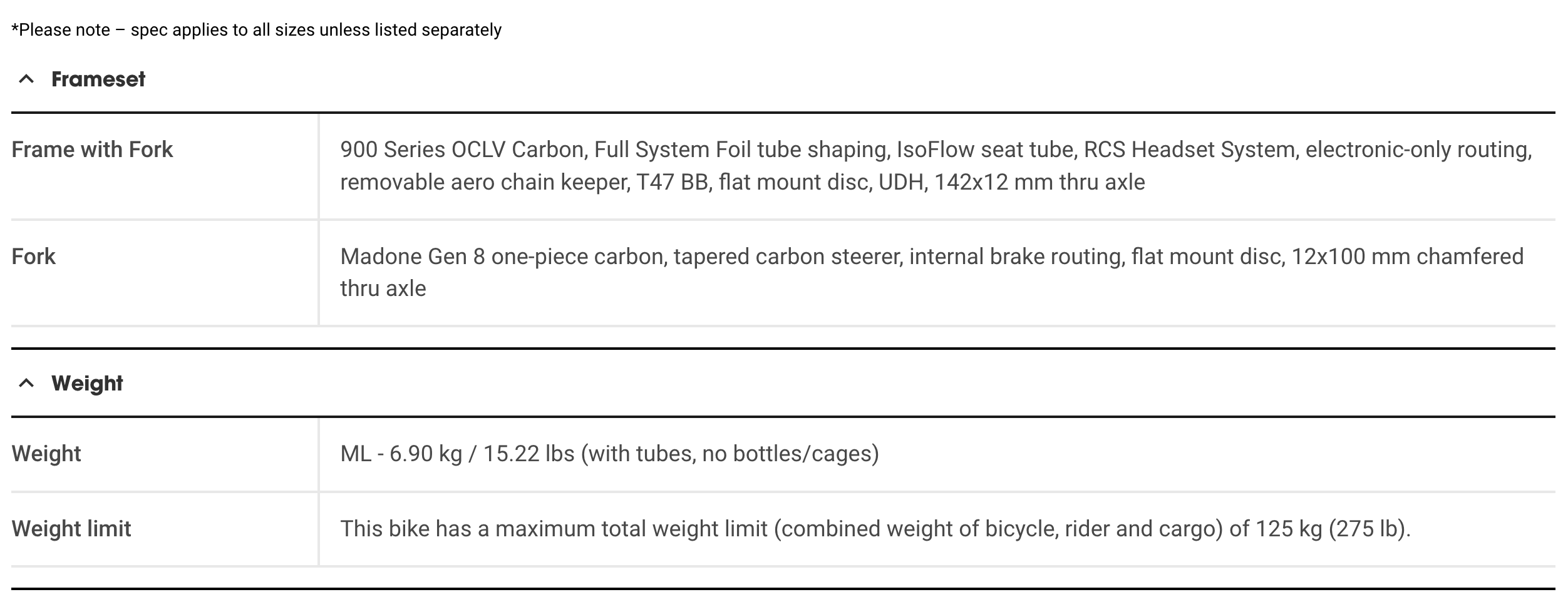Click the '142x12 mm thru axle' text
1568x592 pixels.
[x=1039, y=182]
